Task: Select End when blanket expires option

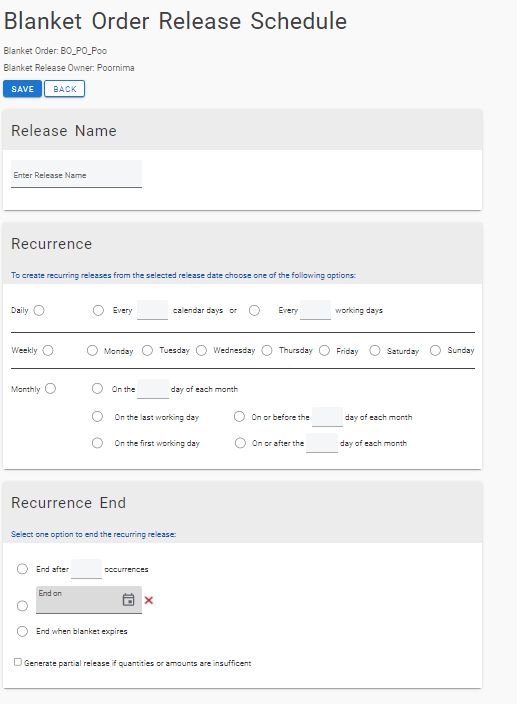Action: (22, 631)
